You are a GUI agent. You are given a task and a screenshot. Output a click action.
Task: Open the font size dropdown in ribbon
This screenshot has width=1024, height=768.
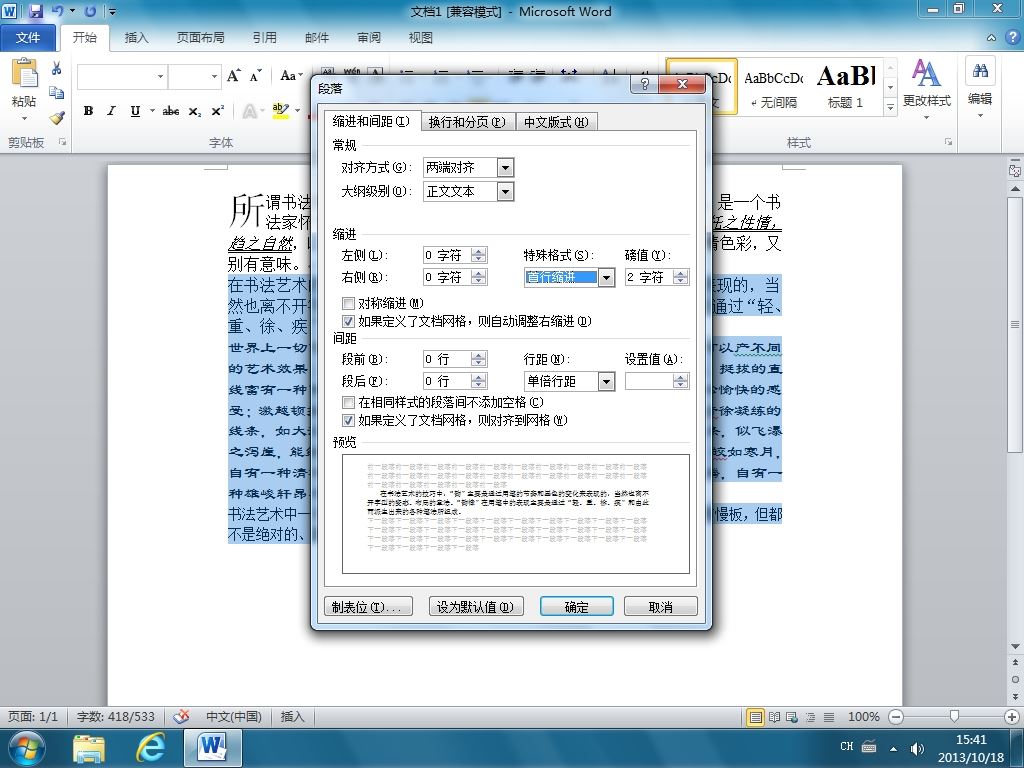[x=214, y=76]
